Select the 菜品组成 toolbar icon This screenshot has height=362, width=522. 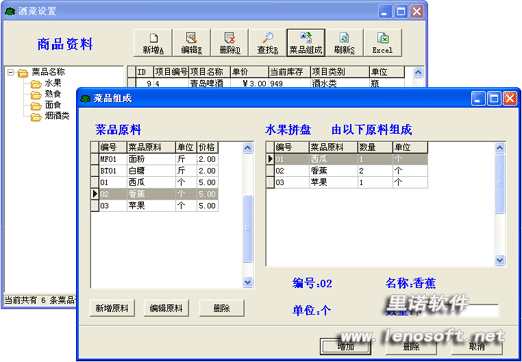[x=306, y=43]
